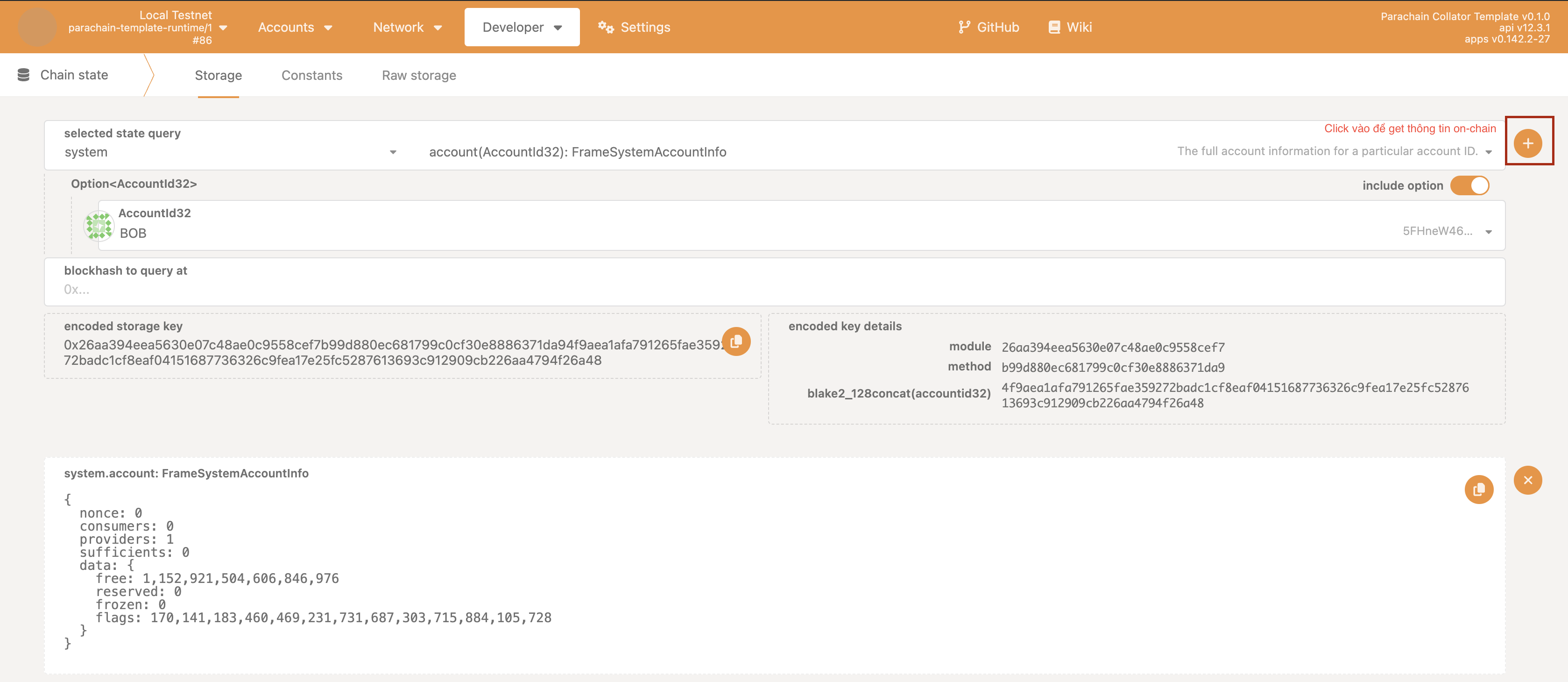
Task: Toggle the include option switch
Action: pyautogui.click(x=1469, y=186)
